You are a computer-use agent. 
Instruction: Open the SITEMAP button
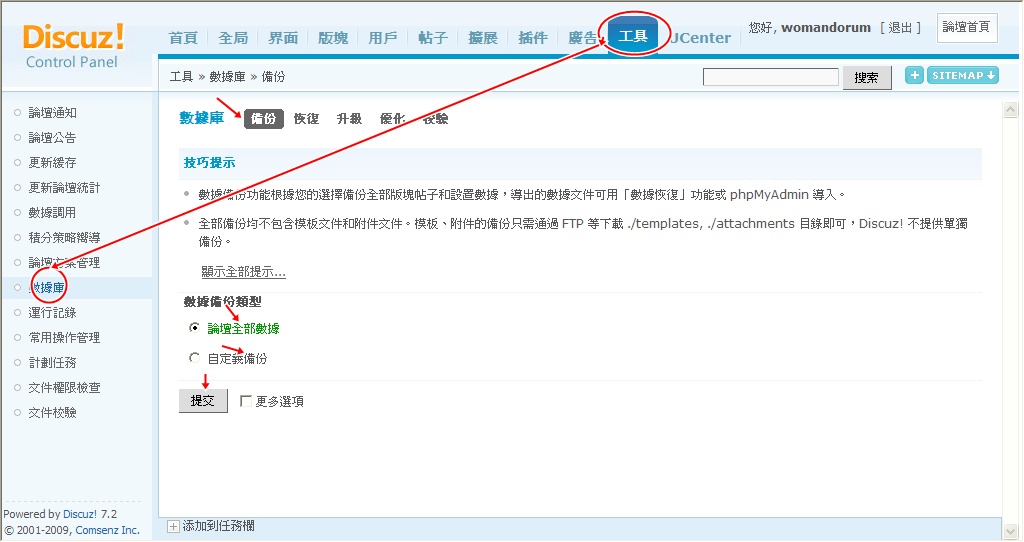coord(963,76)
